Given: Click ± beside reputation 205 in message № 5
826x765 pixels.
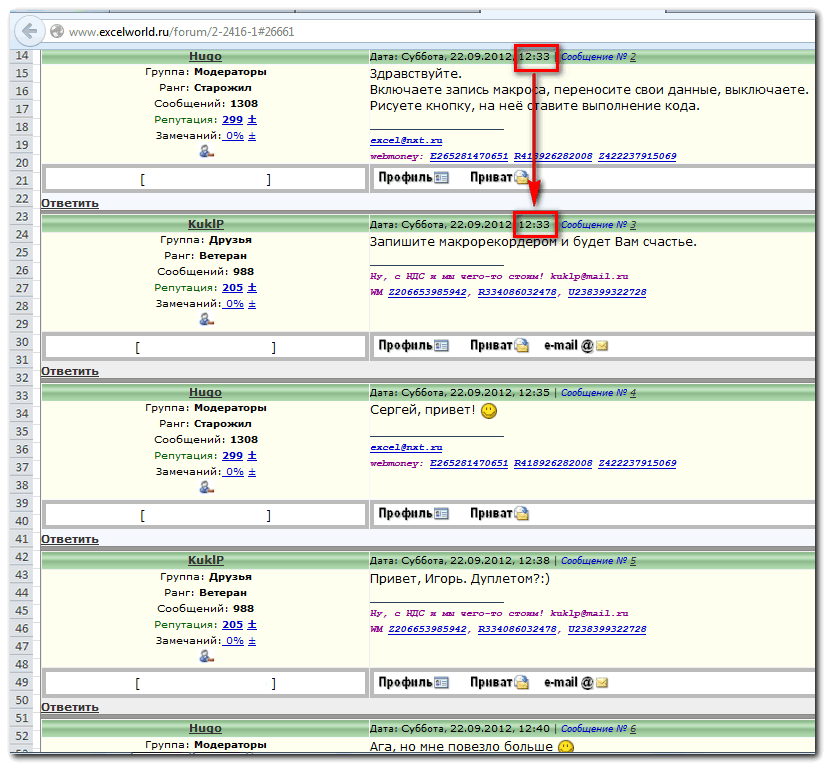Looking at the screenshot, I should [x=252, y=625].
